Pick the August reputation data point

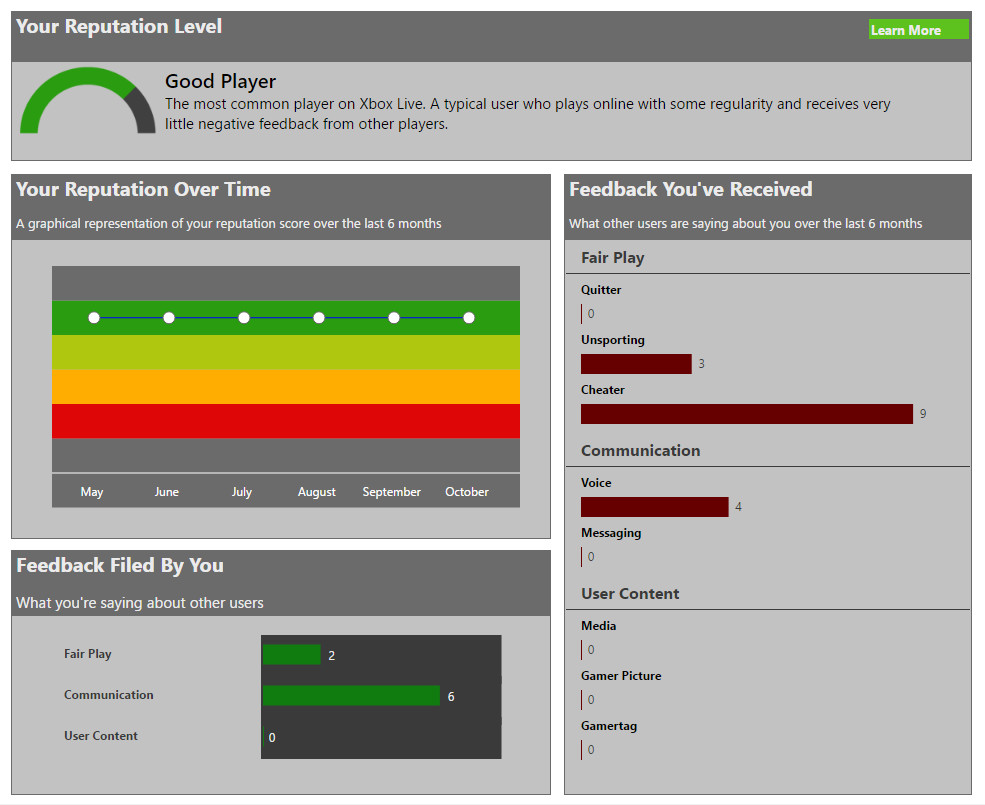pos(319,318)
